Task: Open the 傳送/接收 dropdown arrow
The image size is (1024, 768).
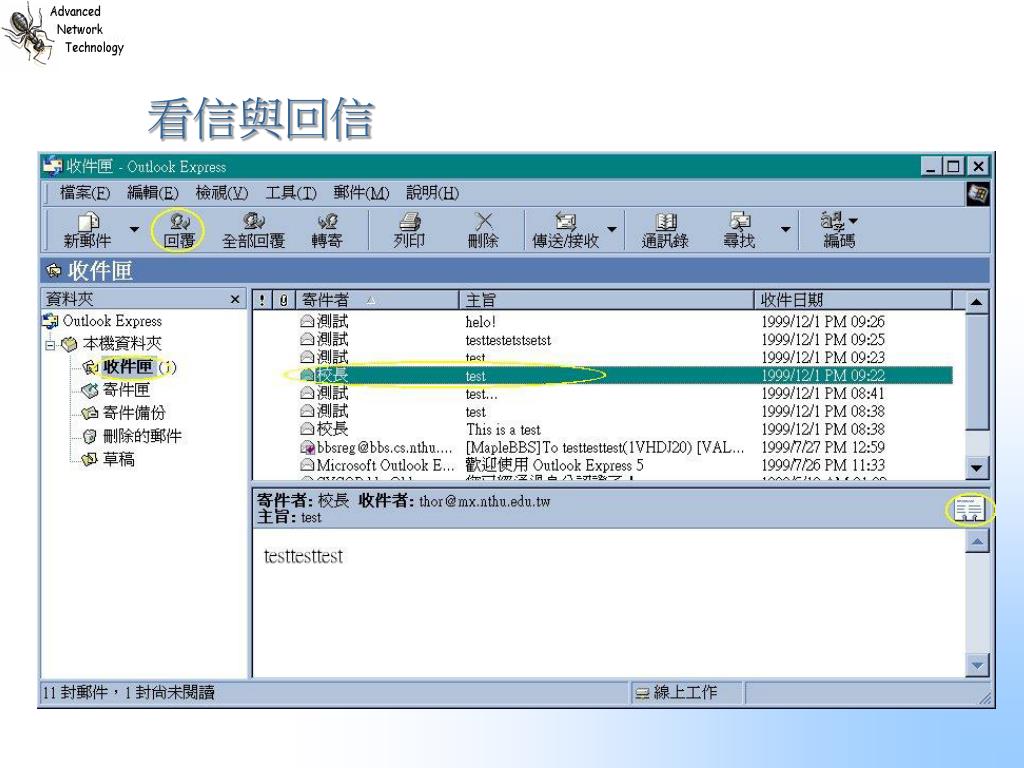Action: tap(612, 229)
